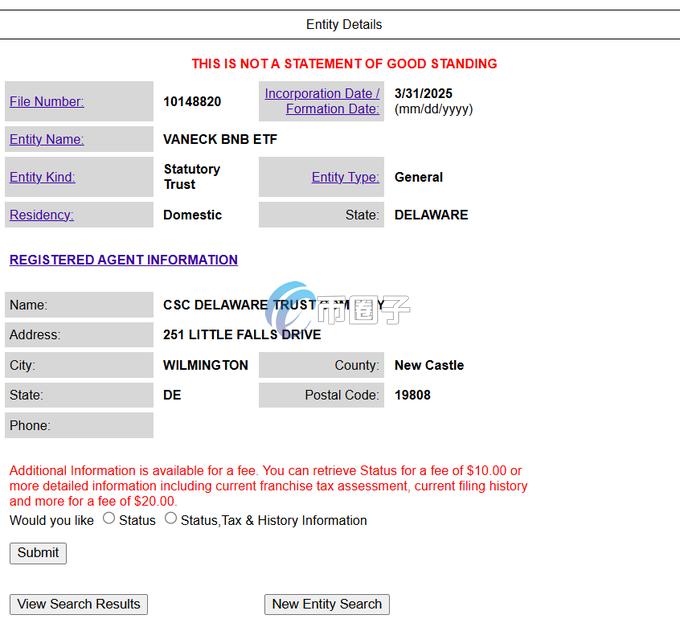Image resolution: width=680 pixels, height=619 pixels.
Task: Click county value New Castle
Action: (x=429, y=365)
